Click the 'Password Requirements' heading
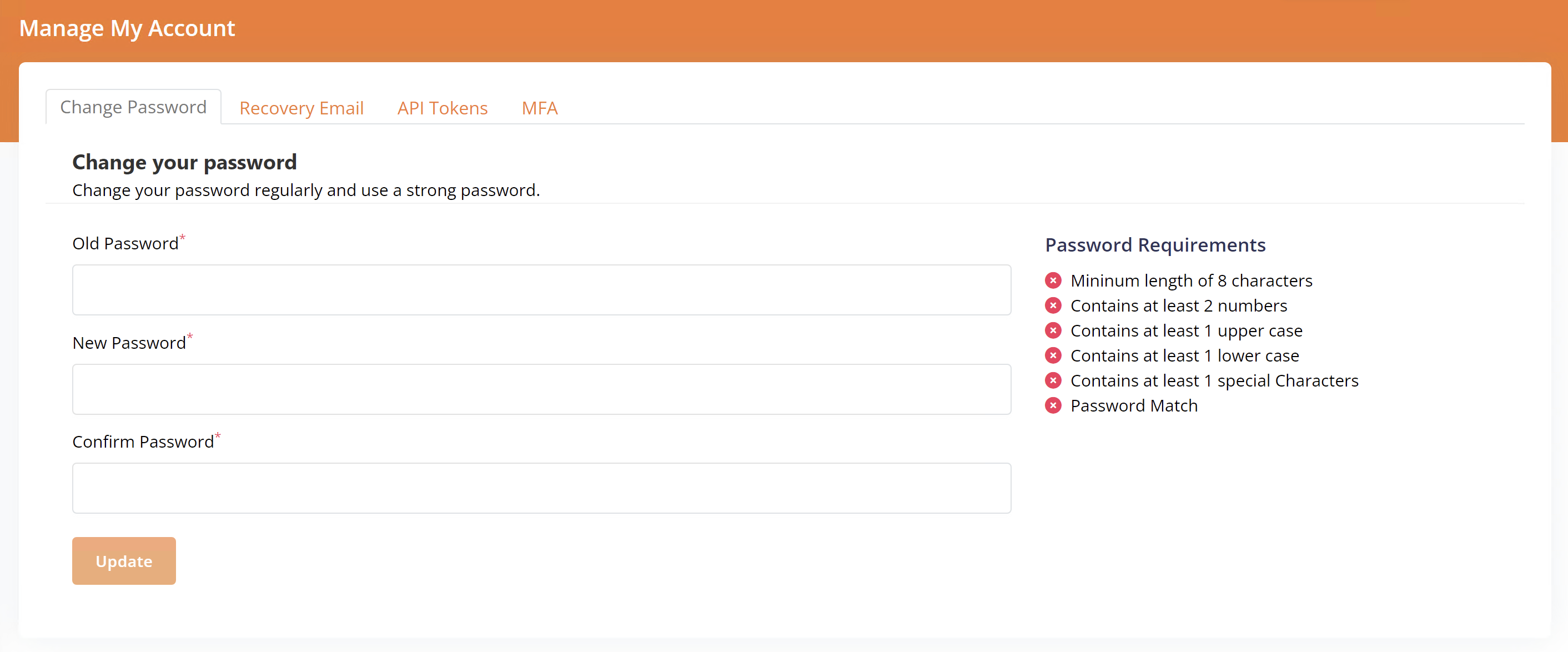The height and width of the screenshot is (652, 1568). coord(1155,245)
